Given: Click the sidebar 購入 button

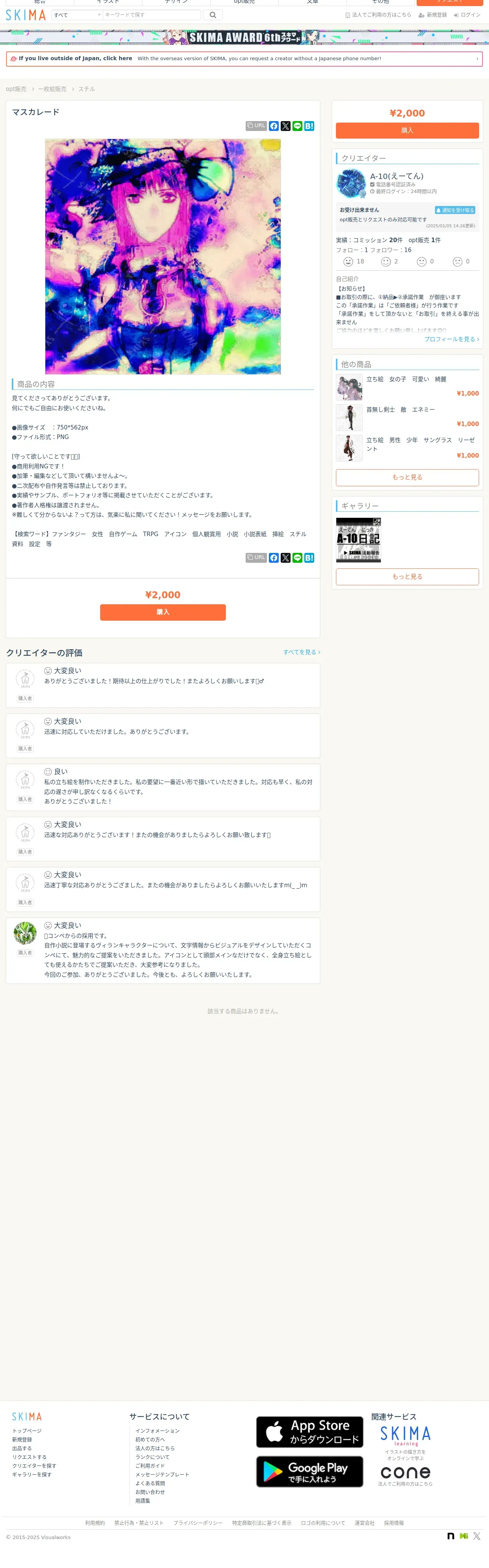Looking at the screenshot, I should pos(407,130).
